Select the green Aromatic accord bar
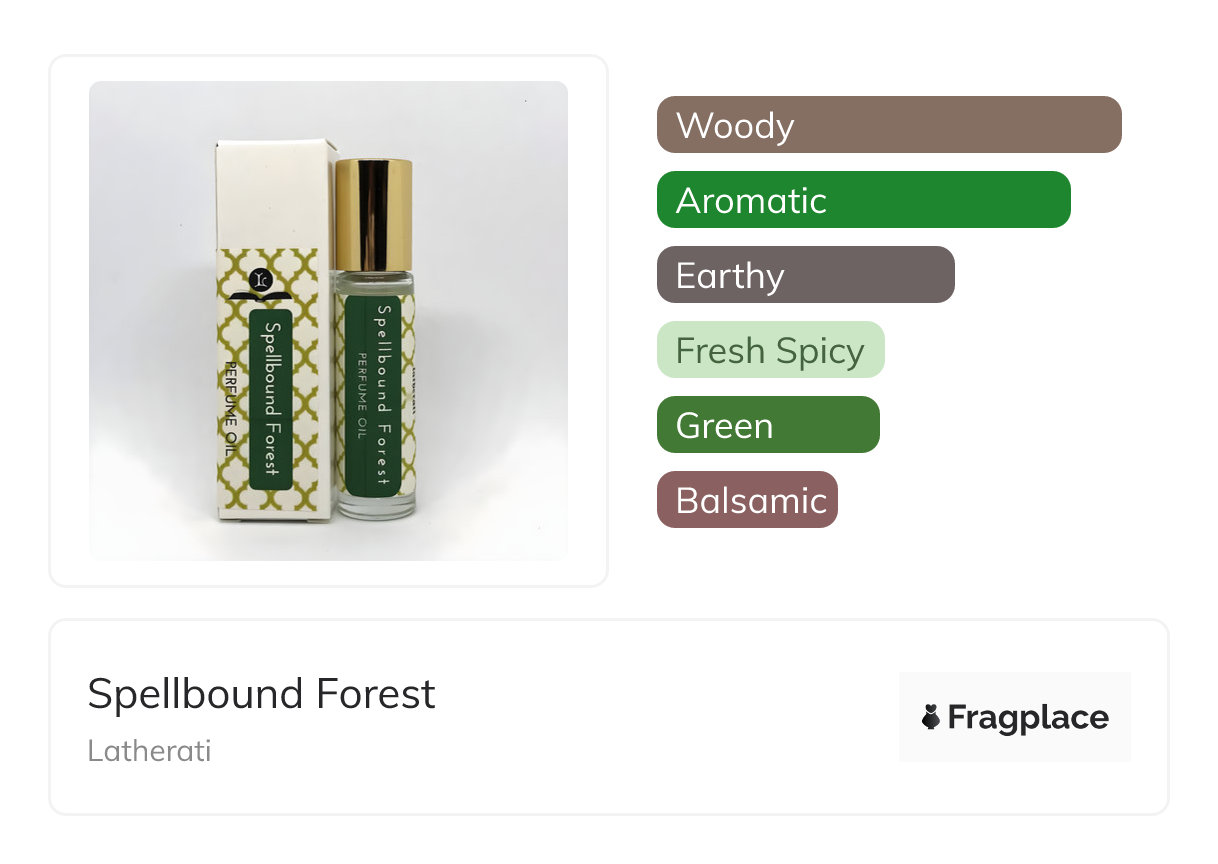The image size is (1218, 864). pyautogui.click(x=863, y=200)
